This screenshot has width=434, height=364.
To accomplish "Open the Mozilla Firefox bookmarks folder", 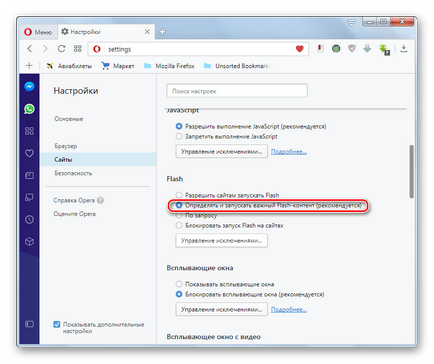I will [x=169, y=66].
